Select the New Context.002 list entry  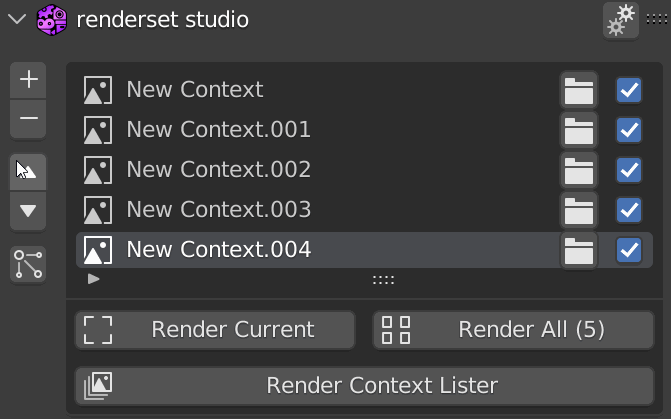click(219, 170)
